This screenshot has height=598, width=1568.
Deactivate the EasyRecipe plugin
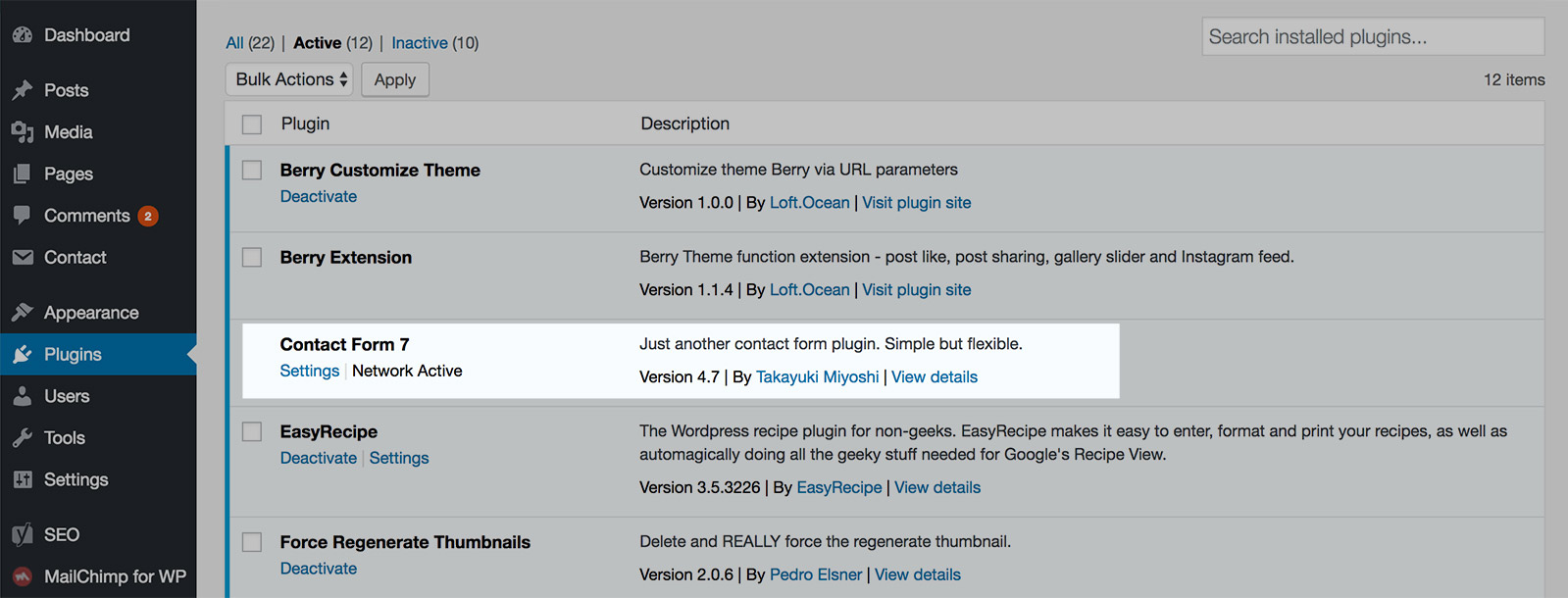pyautogui.click(x=319, y=458)
